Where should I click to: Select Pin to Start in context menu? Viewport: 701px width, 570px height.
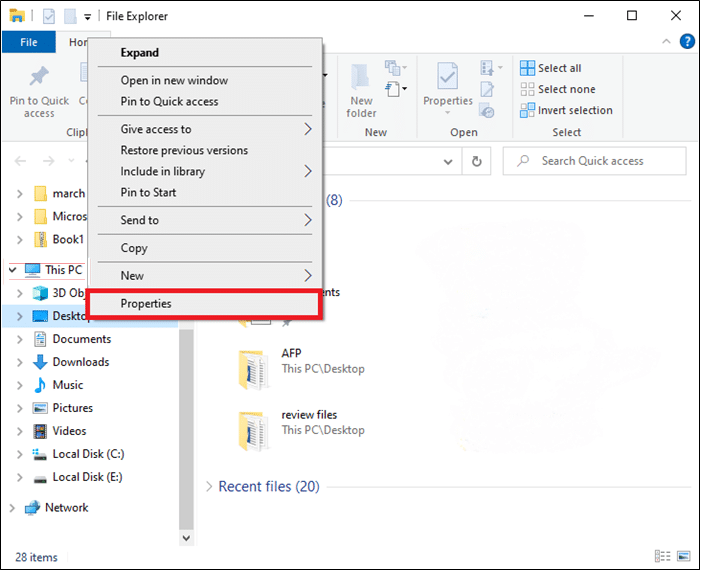148,192
